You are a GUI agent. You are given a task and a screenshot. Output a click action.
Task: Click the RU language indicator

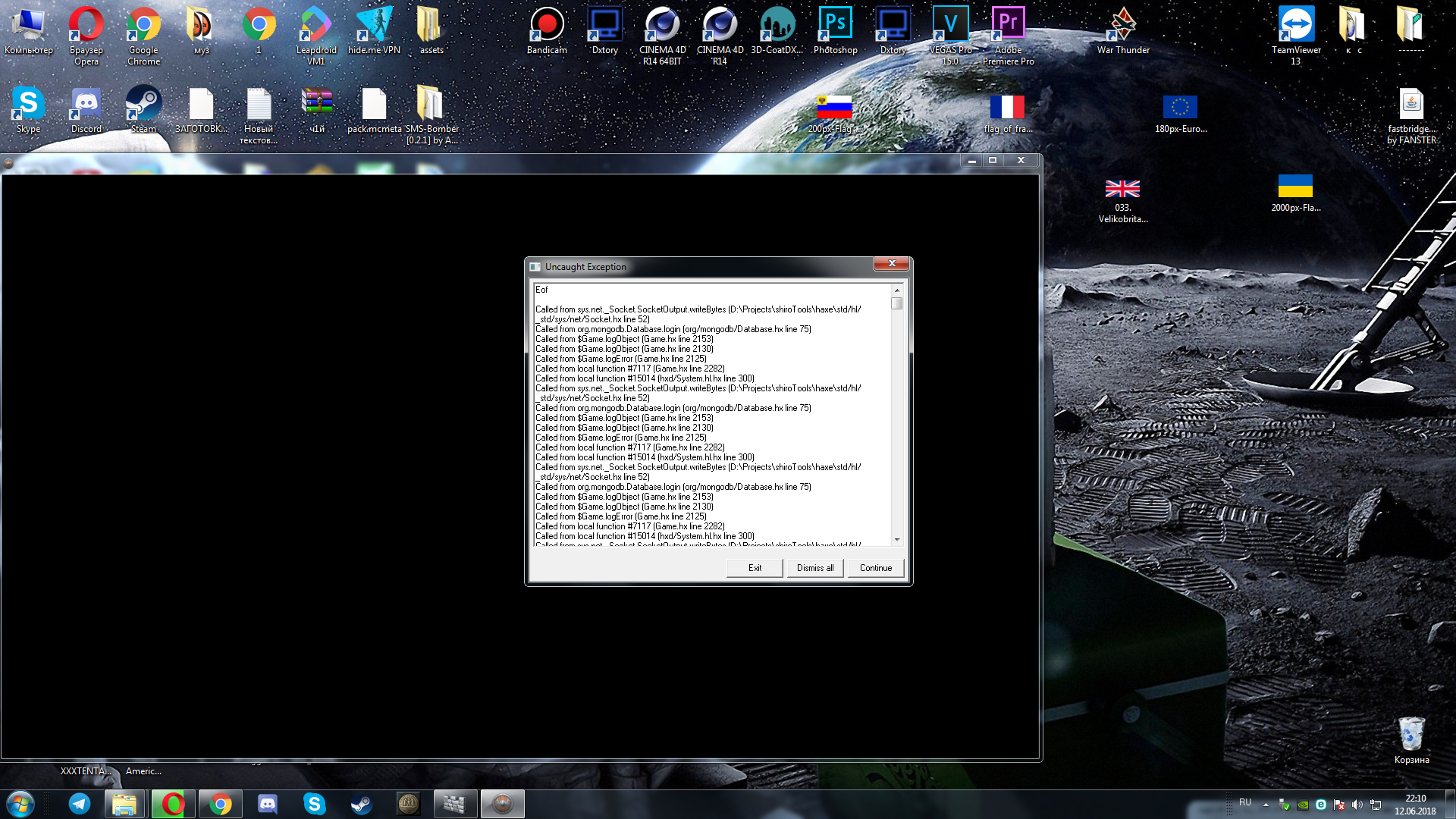1245,802
